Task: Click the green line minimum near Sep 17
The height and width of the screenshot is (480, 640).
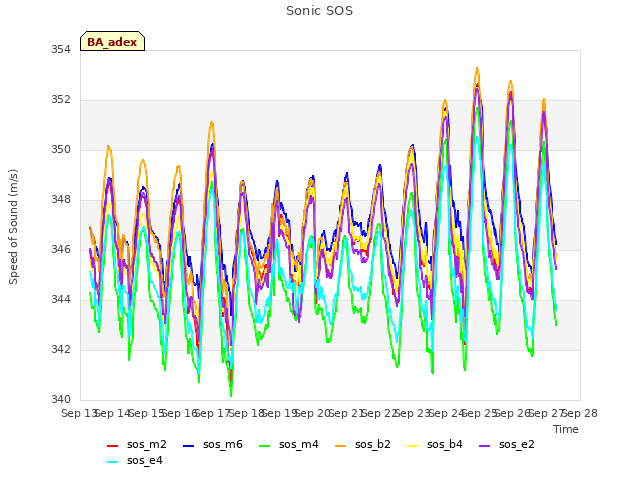Action: tap(231, 395)
